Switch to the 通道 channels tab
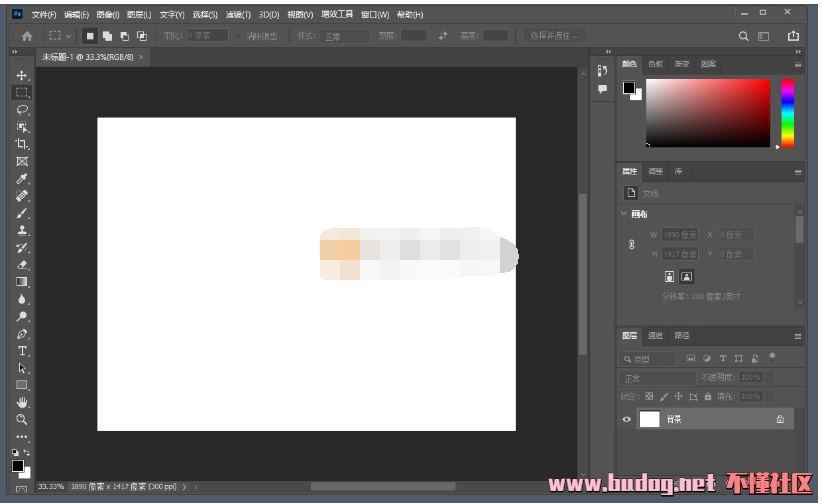Image resolution: width=822 pixels, height=504 pixels. point(655,336)
